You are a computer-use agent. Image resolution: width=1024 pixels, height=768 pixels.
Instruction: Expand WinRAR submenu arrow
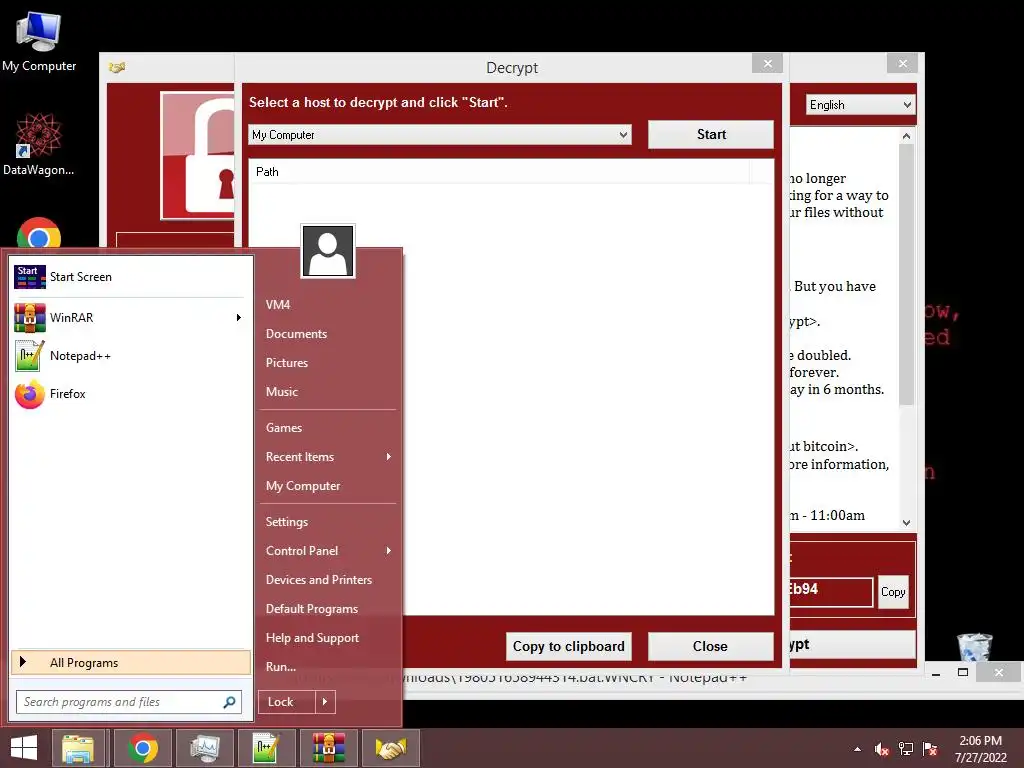(238, 317)
